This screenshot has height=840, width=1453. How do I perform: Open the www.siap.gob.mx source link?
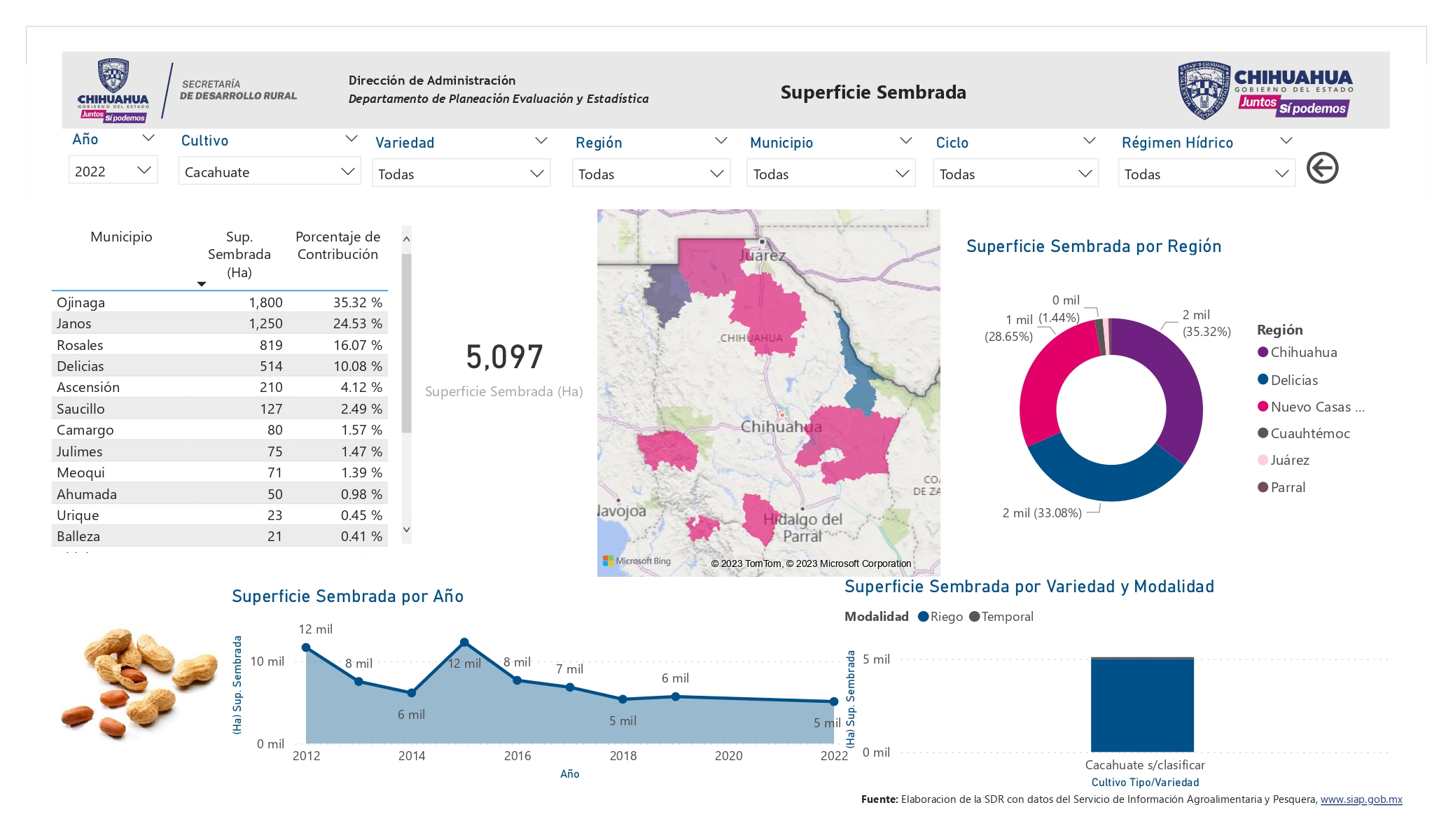point(1361,799)
